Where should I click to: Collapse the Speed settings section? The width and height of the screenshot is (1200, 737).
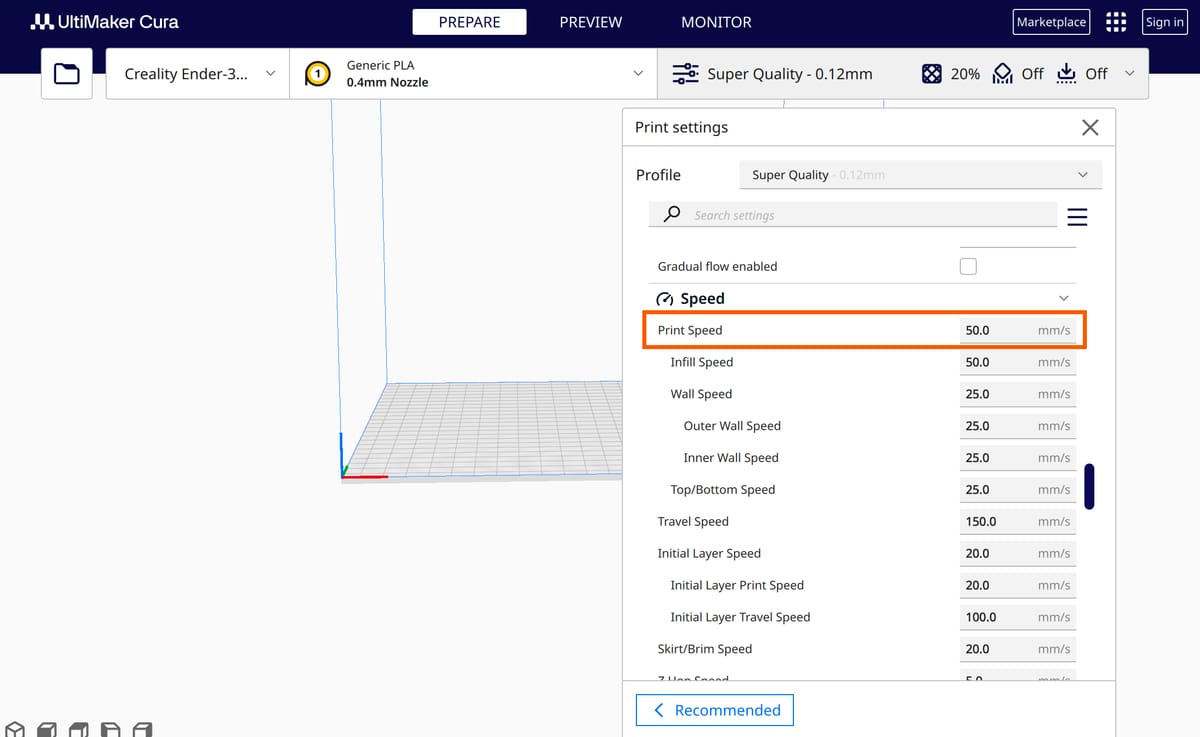[1063, 299]
